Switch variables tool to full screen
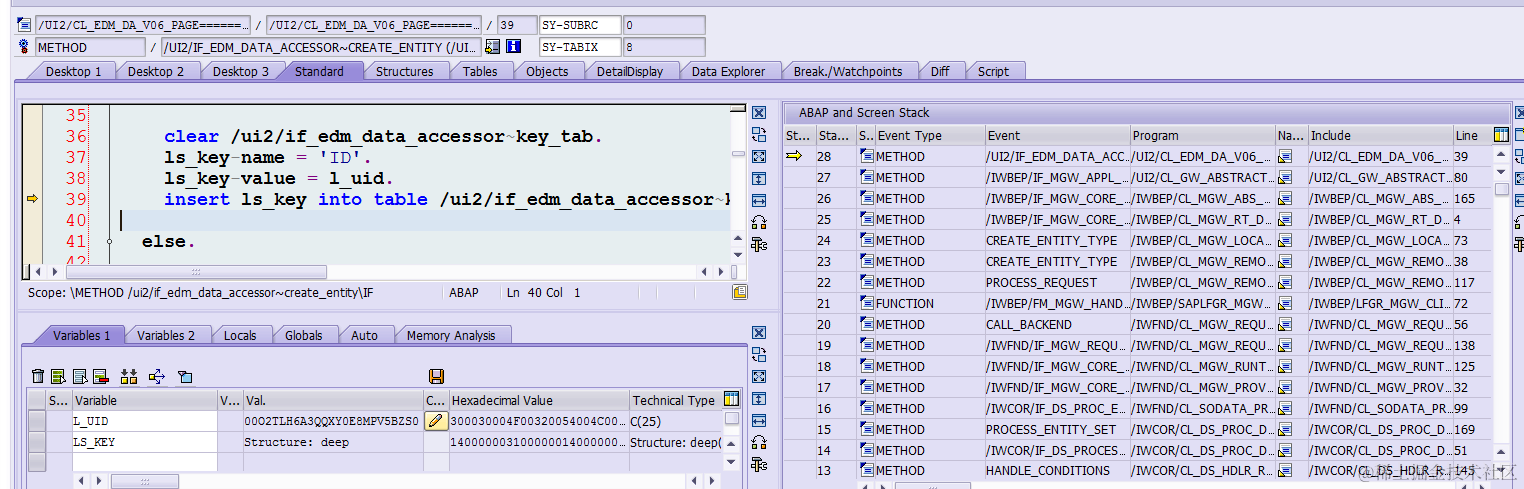 click(759, 376)
